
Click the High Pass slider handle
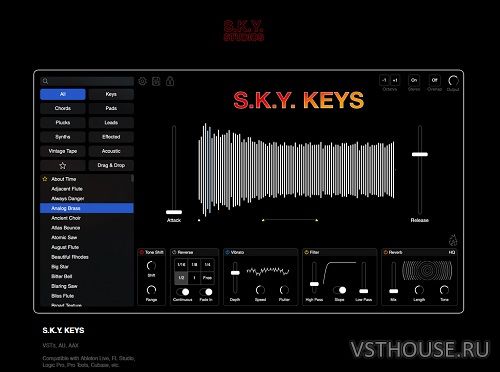314,284
